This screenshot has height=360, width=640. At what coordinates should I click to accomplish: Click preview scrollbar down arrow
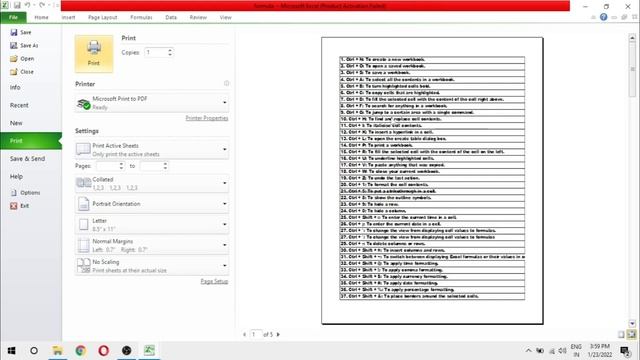pos(632,324)
